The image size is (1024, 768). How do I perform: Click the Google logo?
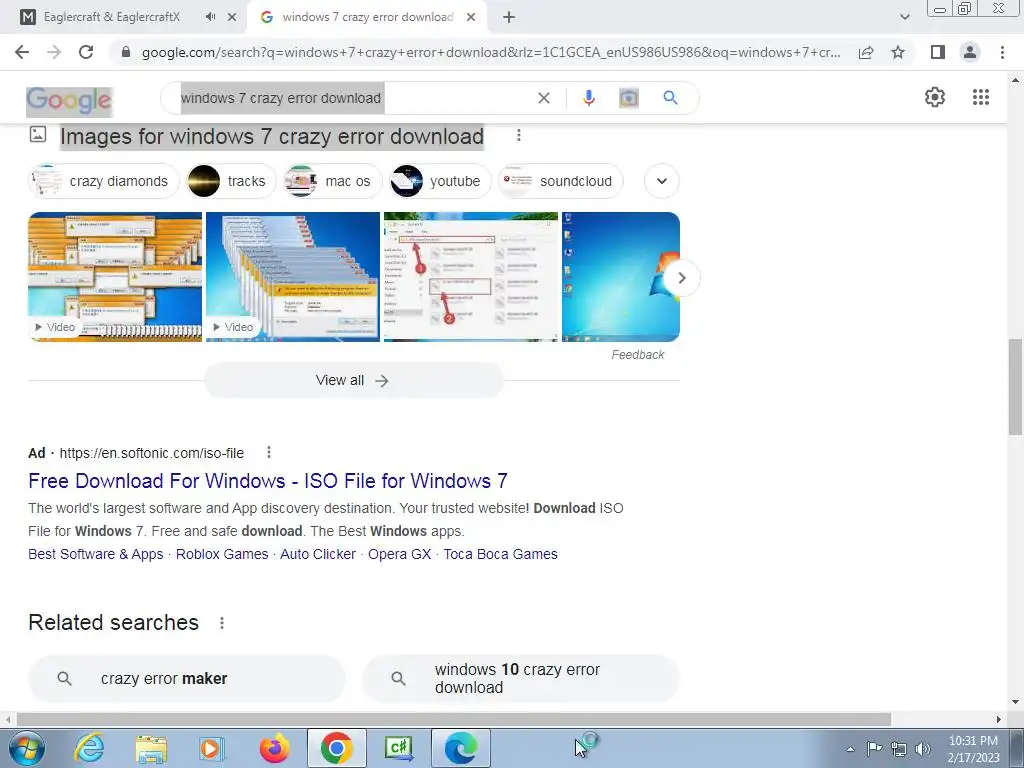point(69,101)
